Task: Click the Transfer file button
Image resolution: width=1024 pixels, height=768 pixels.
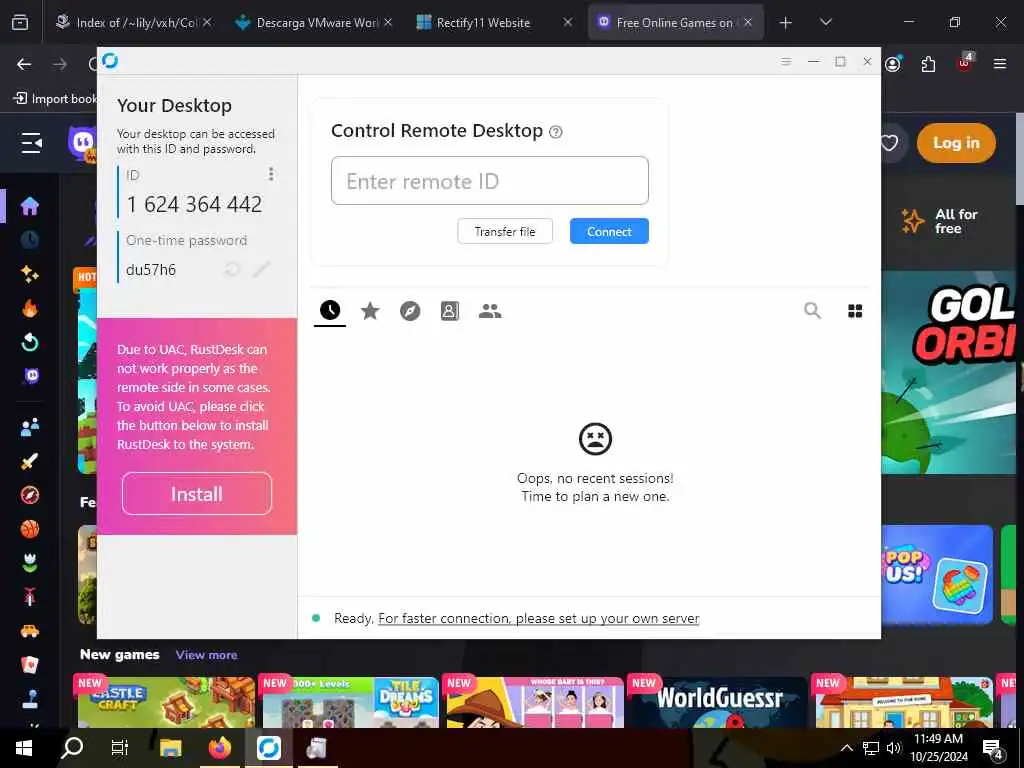Action: point(505,231)
